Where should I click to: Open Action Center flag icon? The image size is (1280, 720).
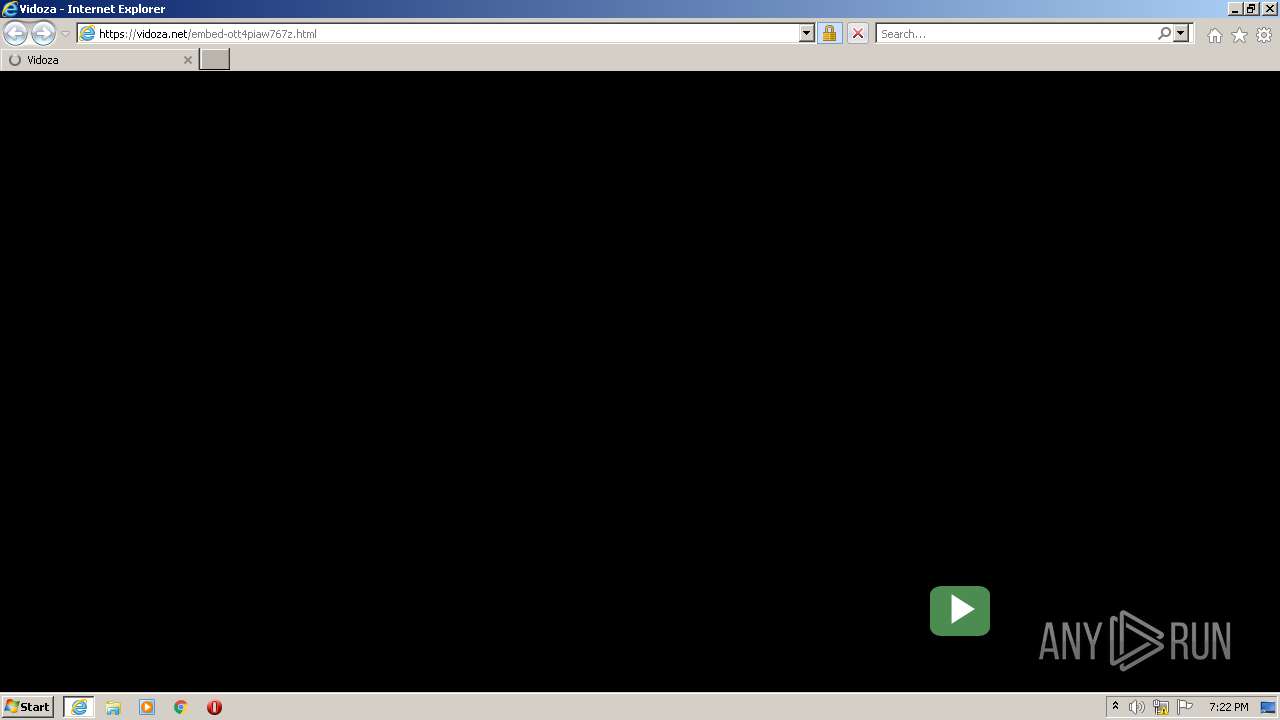(1185, 707)
